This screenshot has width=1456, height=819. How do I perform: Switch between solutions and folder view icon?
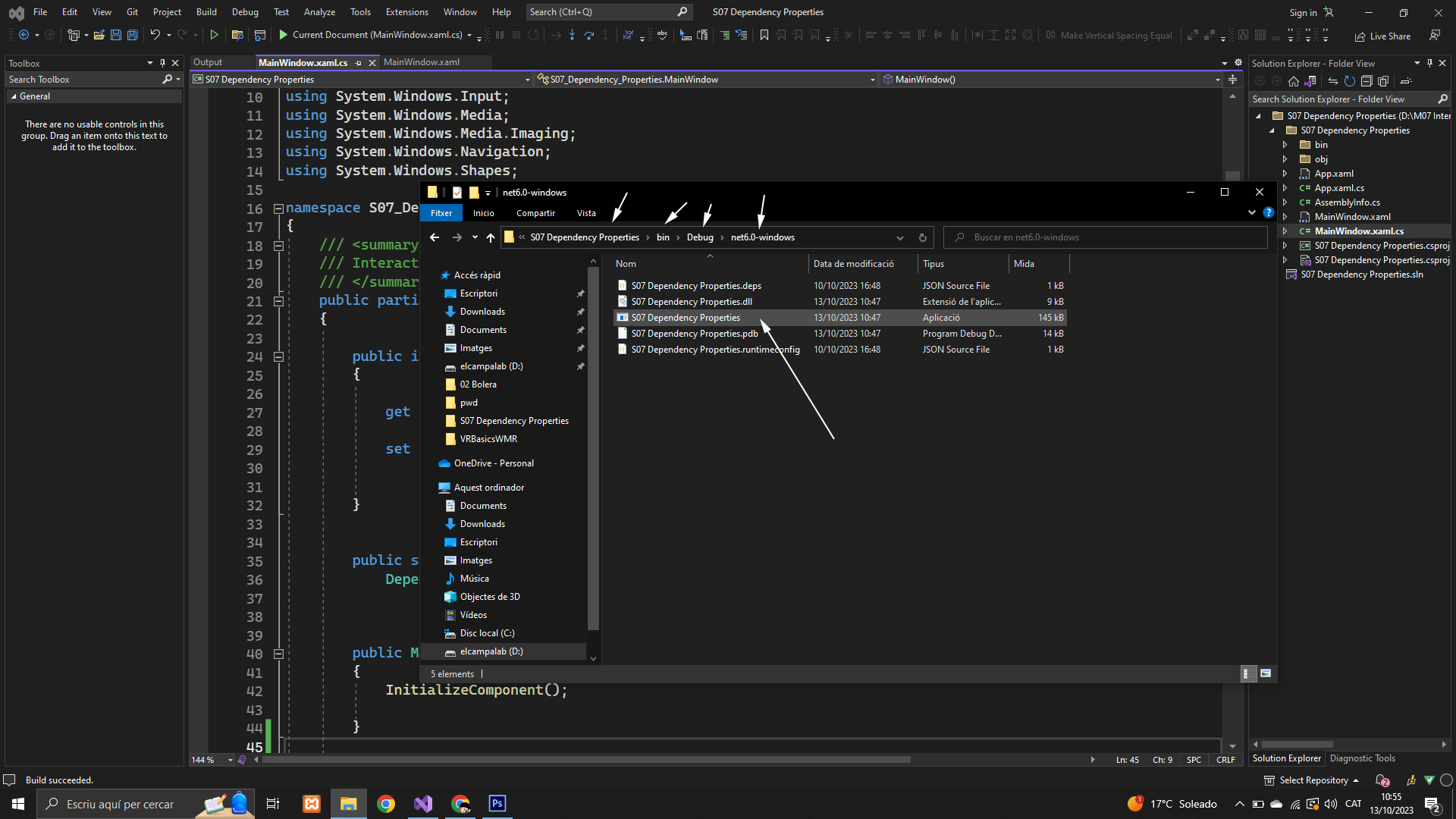[1310, 81]
